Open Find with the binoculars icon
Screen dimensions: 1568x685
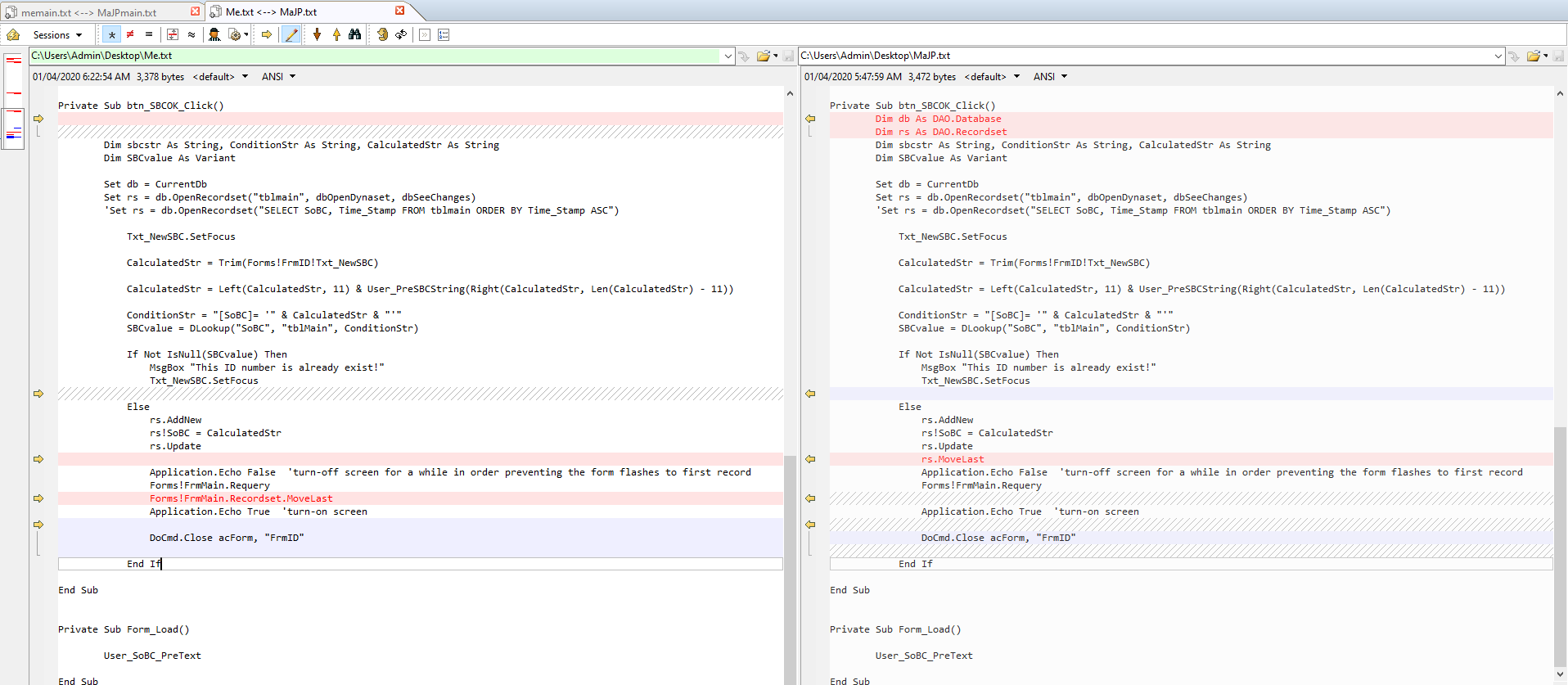pyautogui.click(x=355, y=34)
